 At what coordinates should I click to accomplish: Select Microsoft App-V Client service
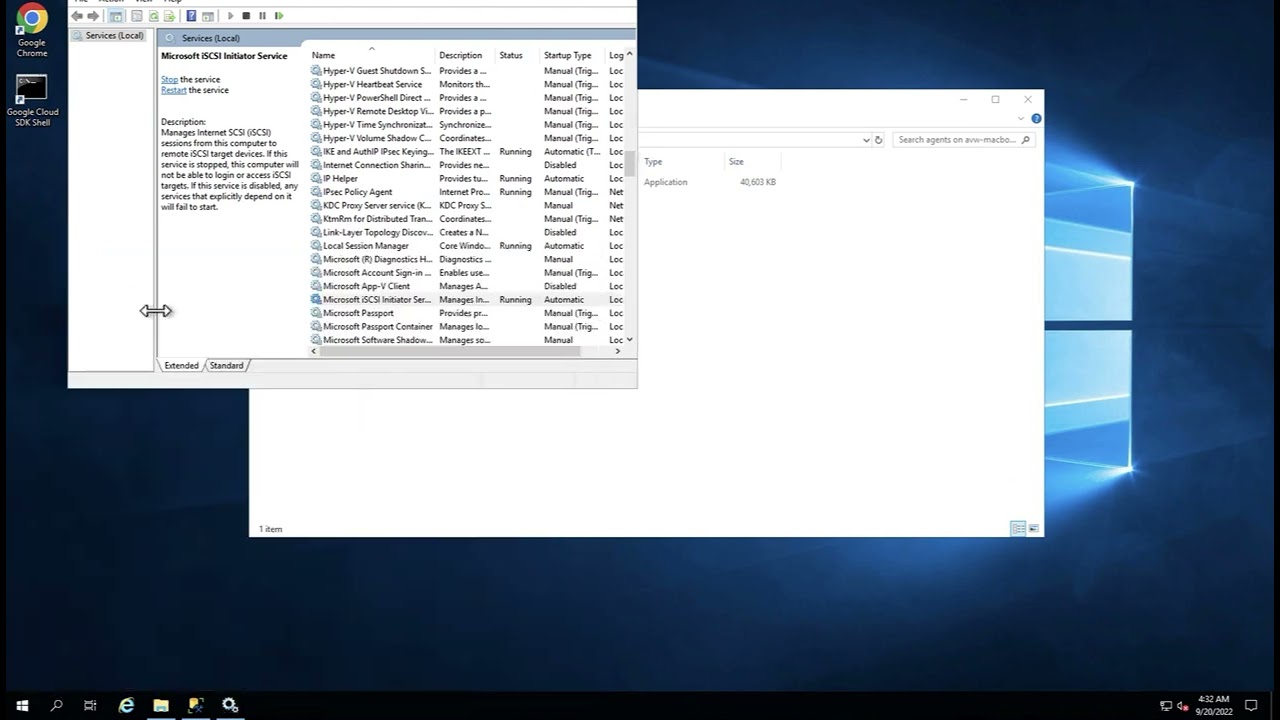[466, 286]
